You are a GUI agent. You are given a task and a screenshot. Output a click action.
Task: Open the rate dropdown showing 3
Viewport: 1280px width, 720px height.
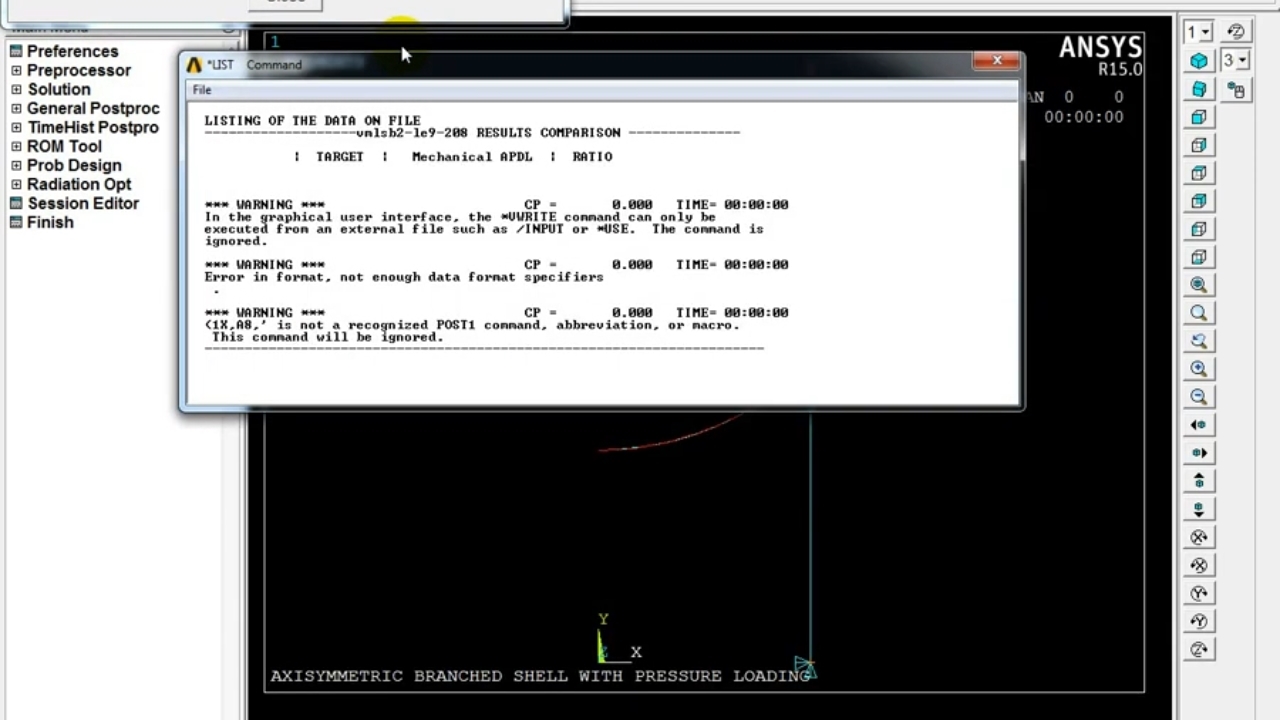click(x=1235, y=61)
